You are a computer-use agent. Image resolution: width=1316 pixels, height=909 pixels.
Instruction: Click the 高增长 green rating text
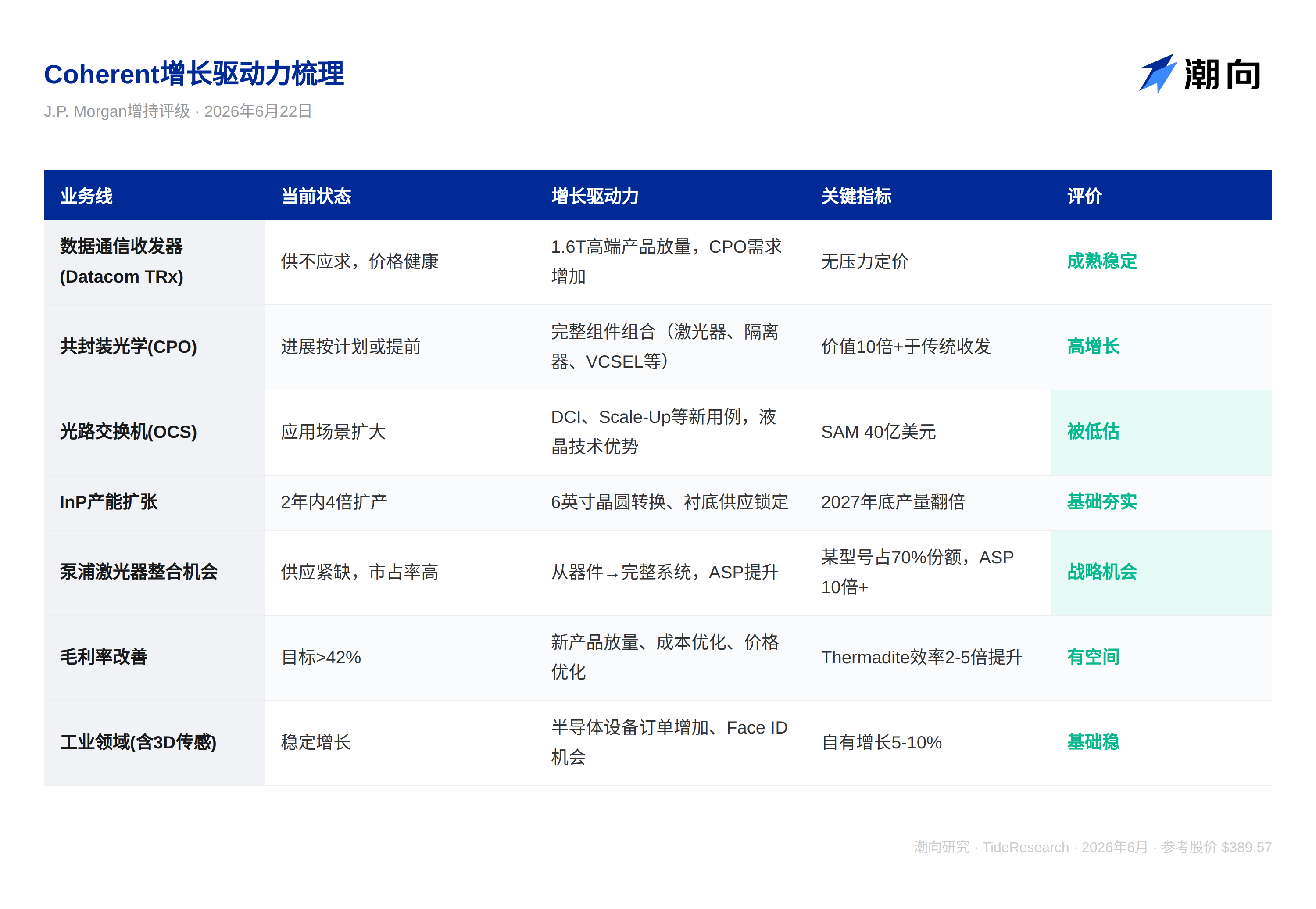pyautogui.click(x=1093, y=346)
